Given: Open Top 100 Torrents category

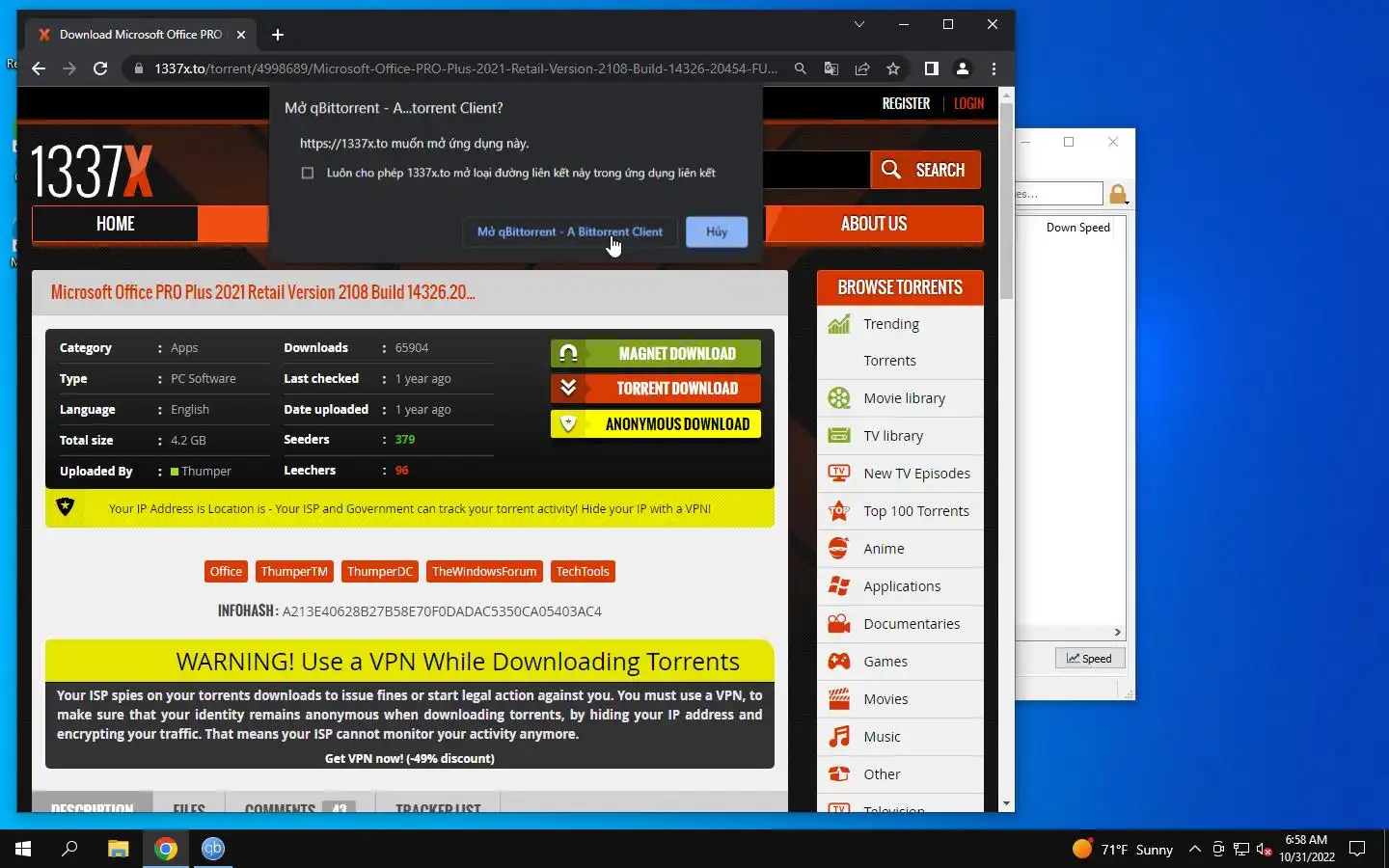Looking at the screenshot, I should (900, 511).
